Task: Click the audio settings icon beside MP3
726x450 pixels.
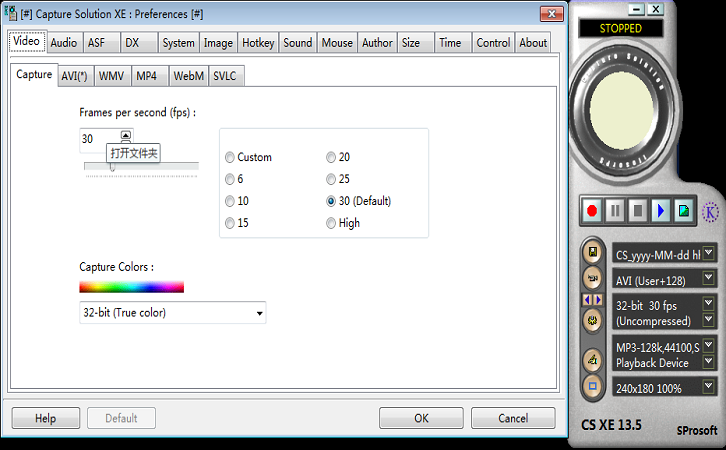Action: tap(593, 358)
